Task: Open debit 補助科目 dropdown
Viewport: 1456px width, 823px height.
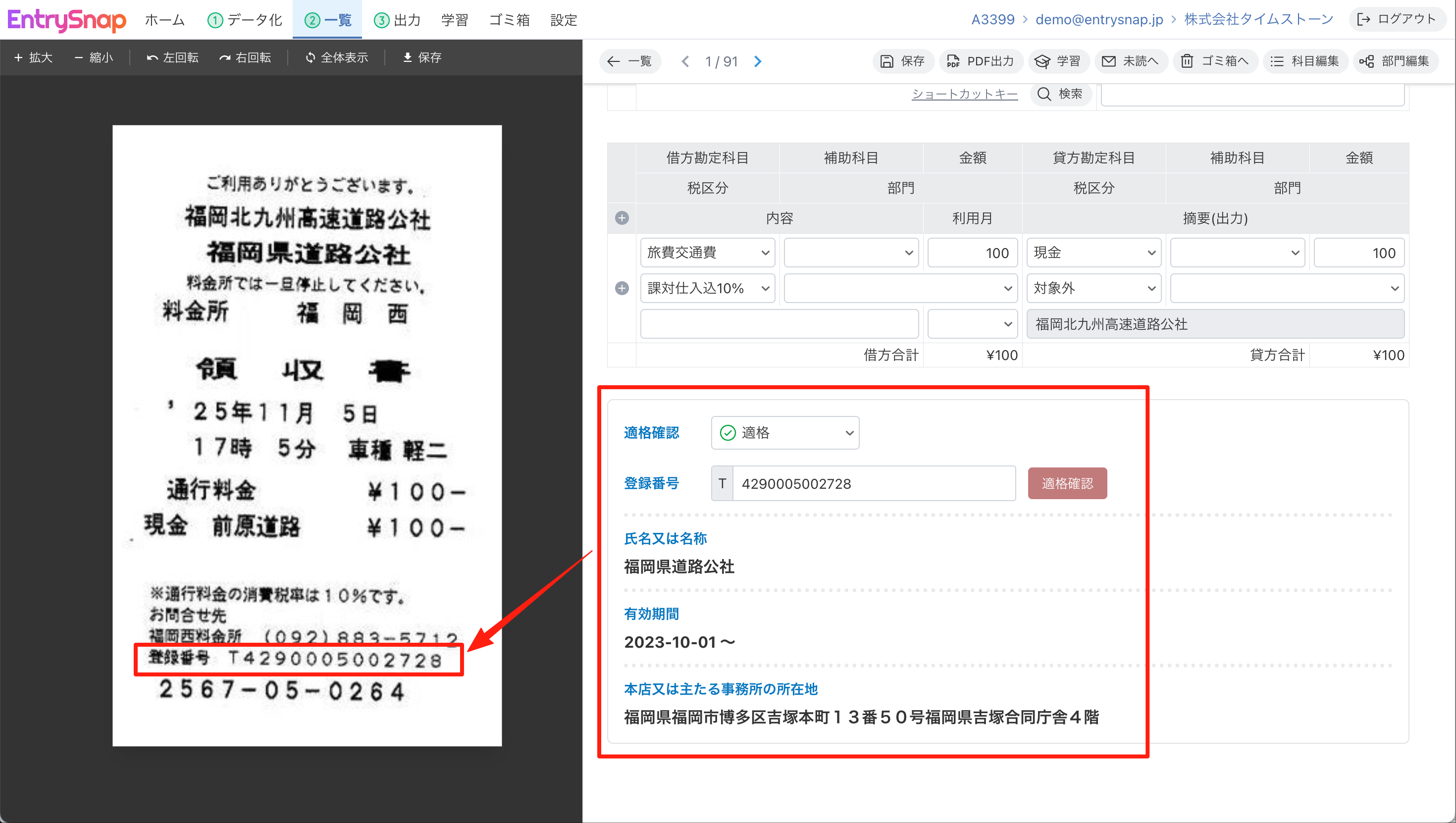Action: coord(851,253)
